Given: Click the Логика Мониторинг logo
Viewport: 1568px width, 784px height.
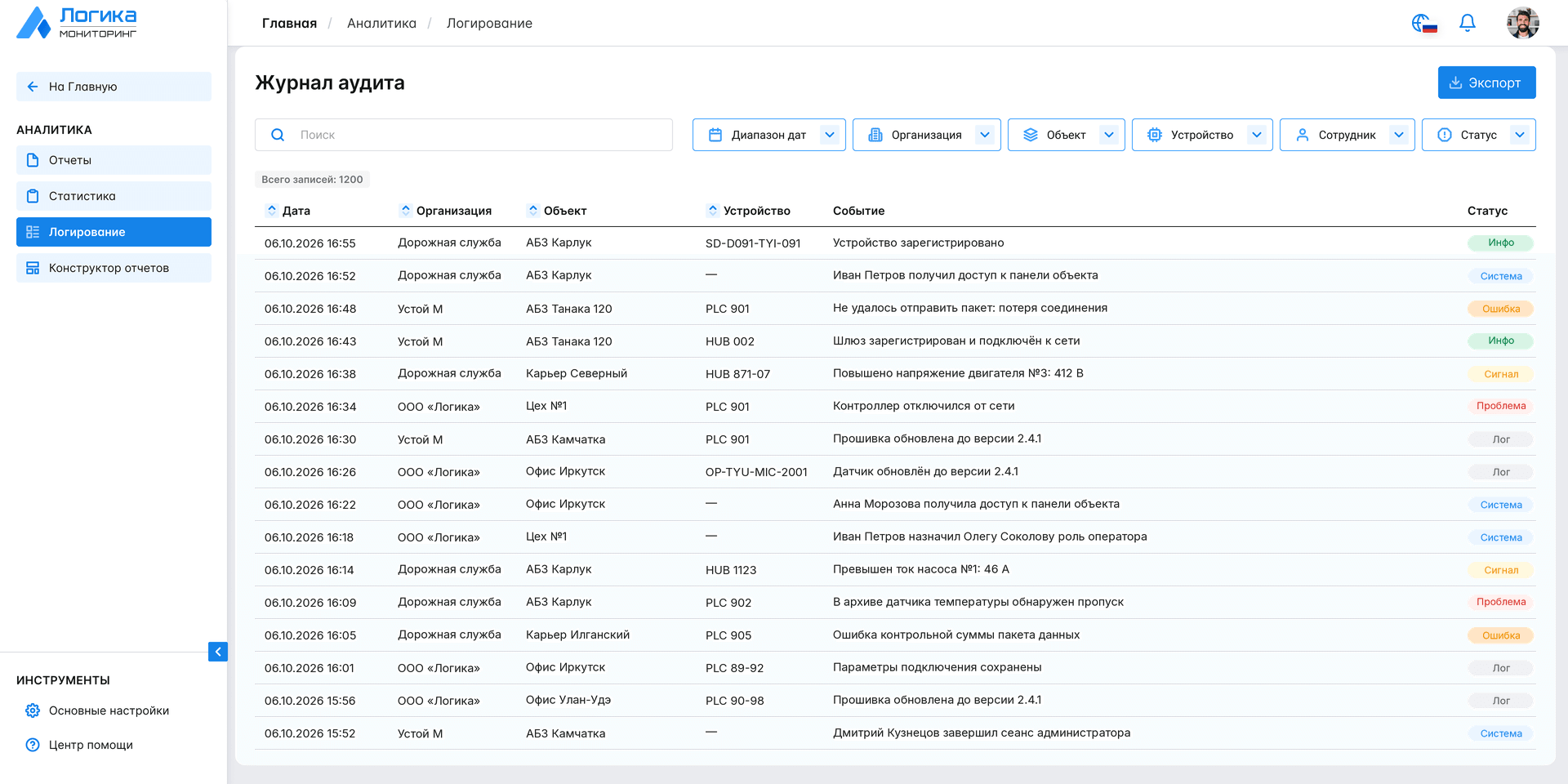Looking at the screenshot, I should [x=77, y=23].
